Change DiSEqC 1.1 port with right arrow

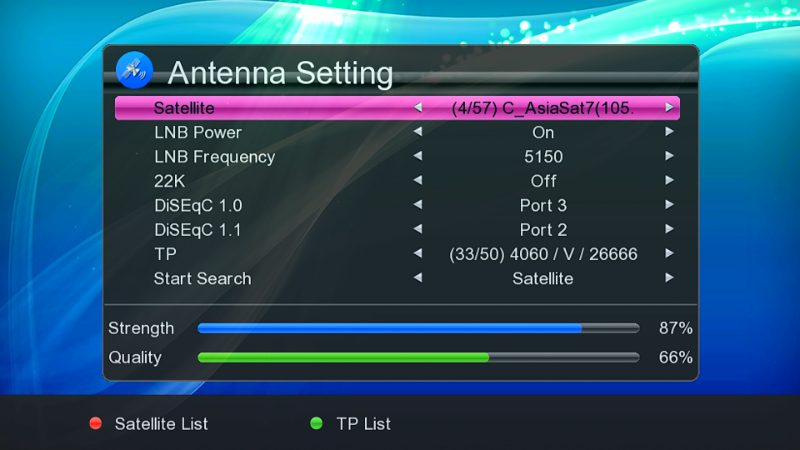669,230
